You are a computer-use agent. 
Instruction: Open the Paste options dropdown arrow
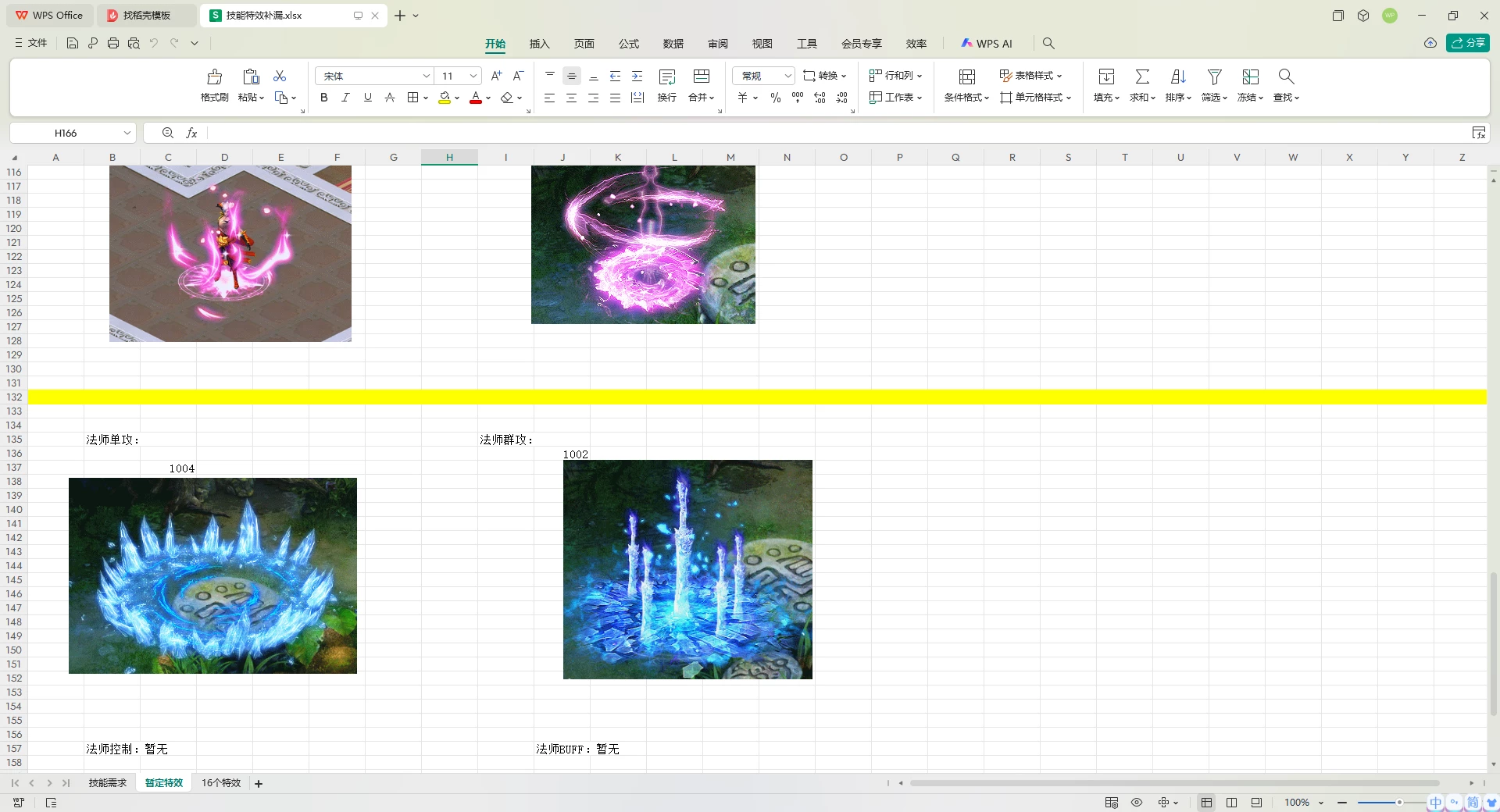coord(262,98)
